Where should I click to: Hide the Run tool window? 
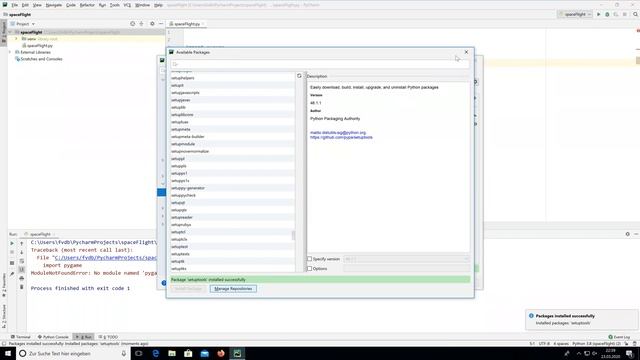[636, 234]
